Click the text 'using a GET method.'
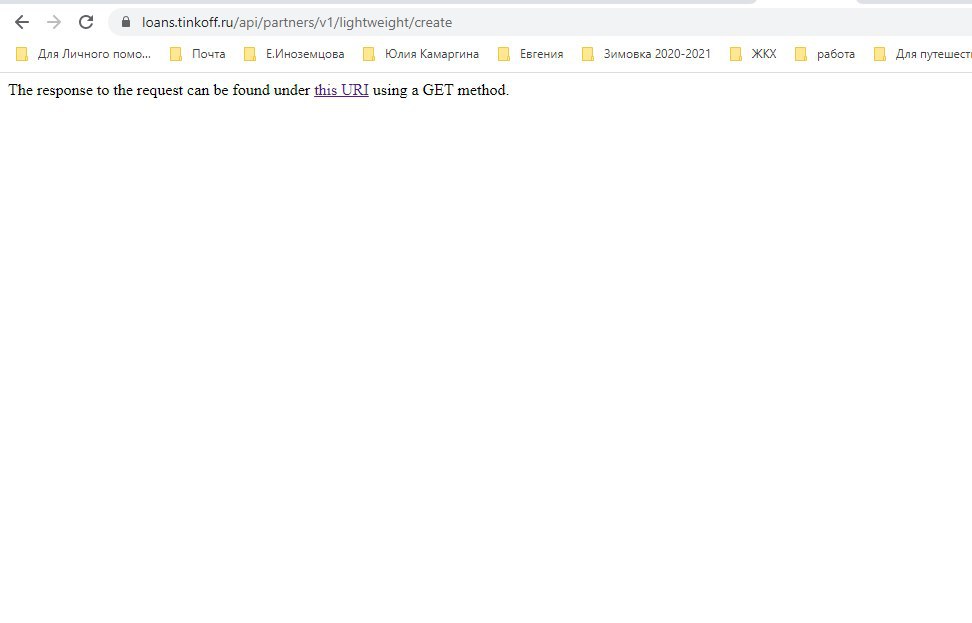 tap(441, 91)
